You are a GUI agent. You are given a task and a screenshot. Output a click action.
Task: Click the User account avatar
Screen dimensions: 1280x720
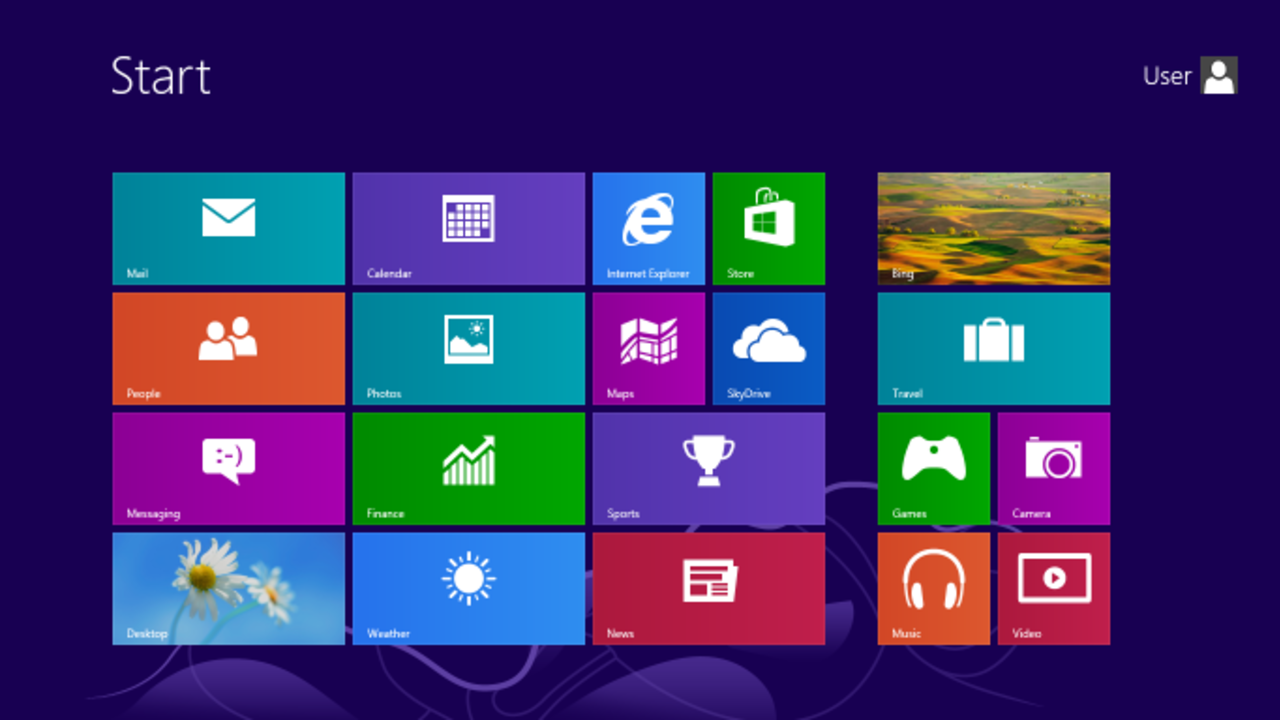[x=1218, y=76]
